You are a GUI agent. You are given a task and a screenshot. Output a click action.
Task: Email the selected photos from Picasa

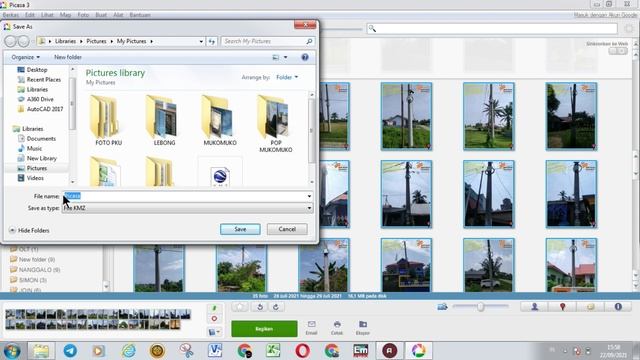coord(311,327)
